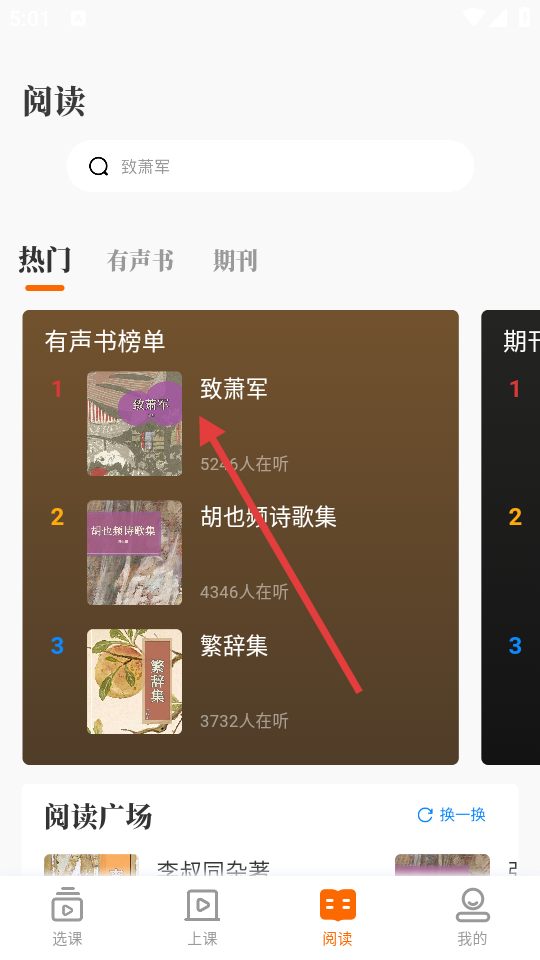
Task: Click the 致萧军 cover thumbnail
Action: coord(135,424)
